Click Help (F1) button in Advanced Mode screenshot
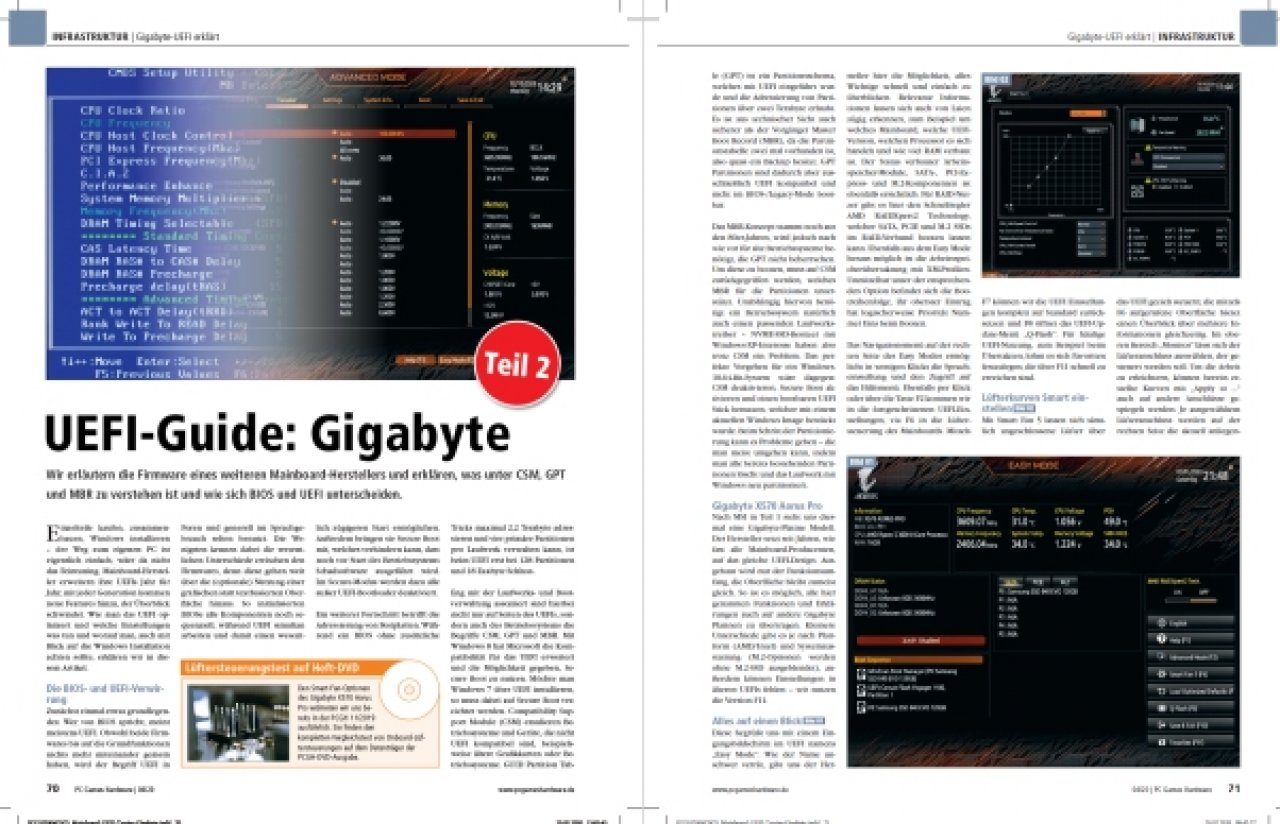The height and width of the screenshot is (824, 1280). pos(414,360)
